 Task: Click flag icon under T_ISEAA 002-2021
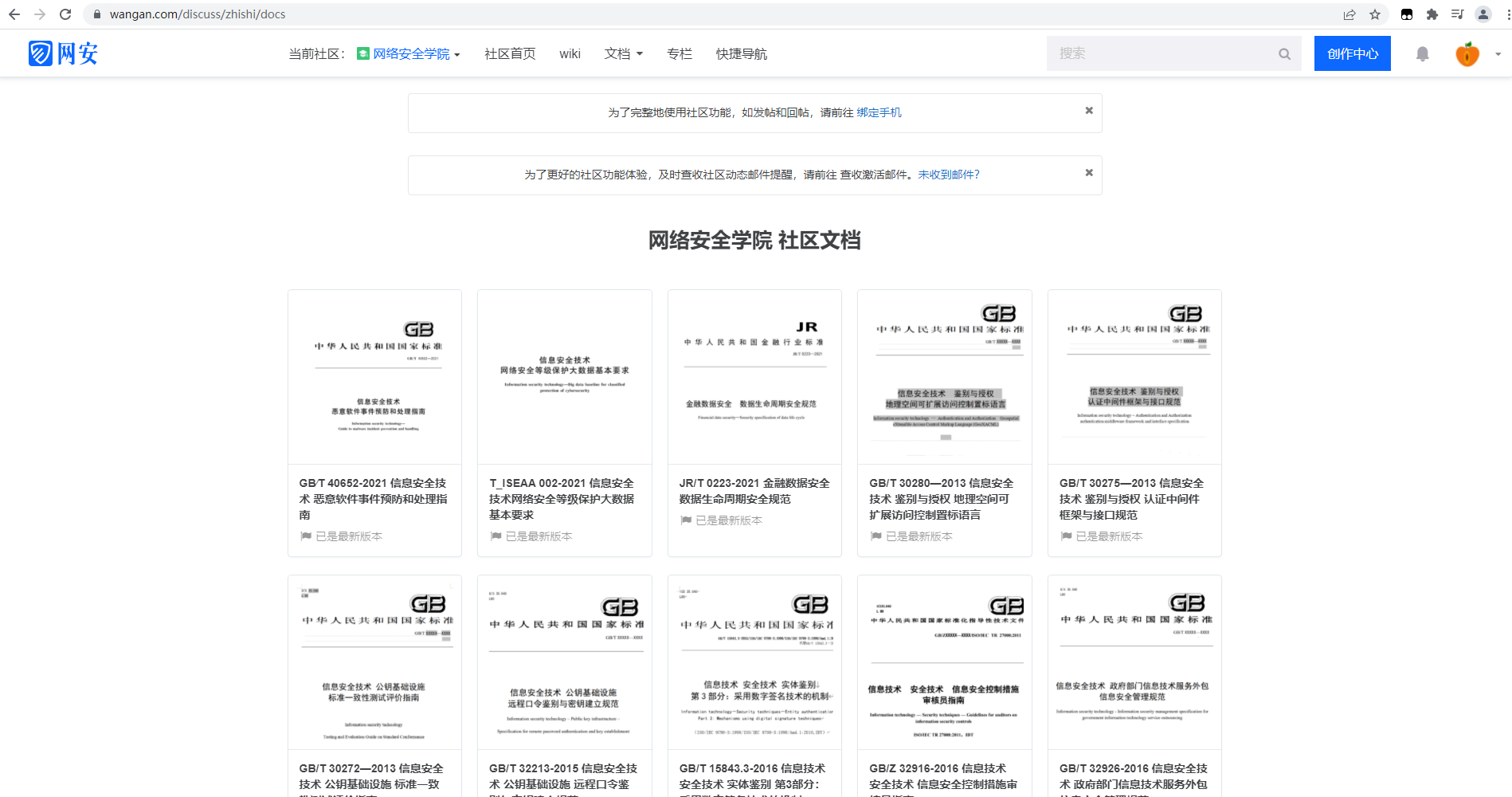pyautogui.click(x=496, y=536)
